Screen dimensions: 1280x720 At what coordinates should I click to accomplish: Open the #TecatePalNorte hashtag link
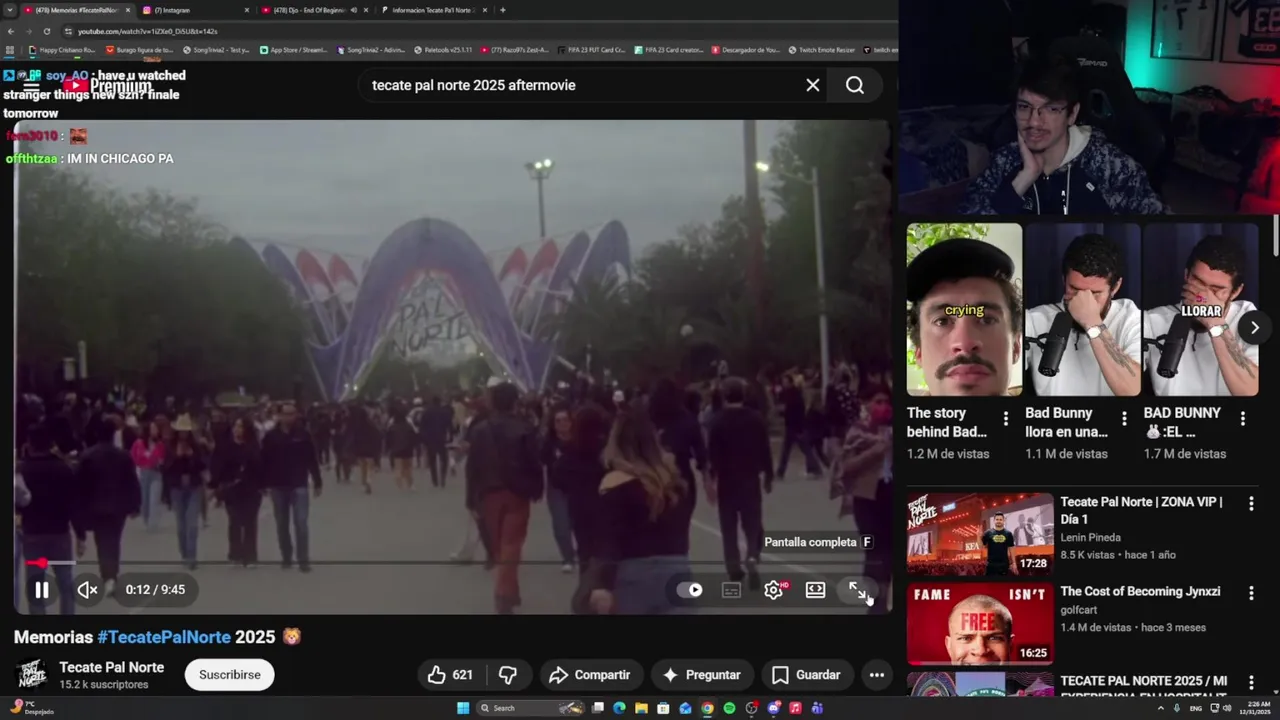coord(164,637)
